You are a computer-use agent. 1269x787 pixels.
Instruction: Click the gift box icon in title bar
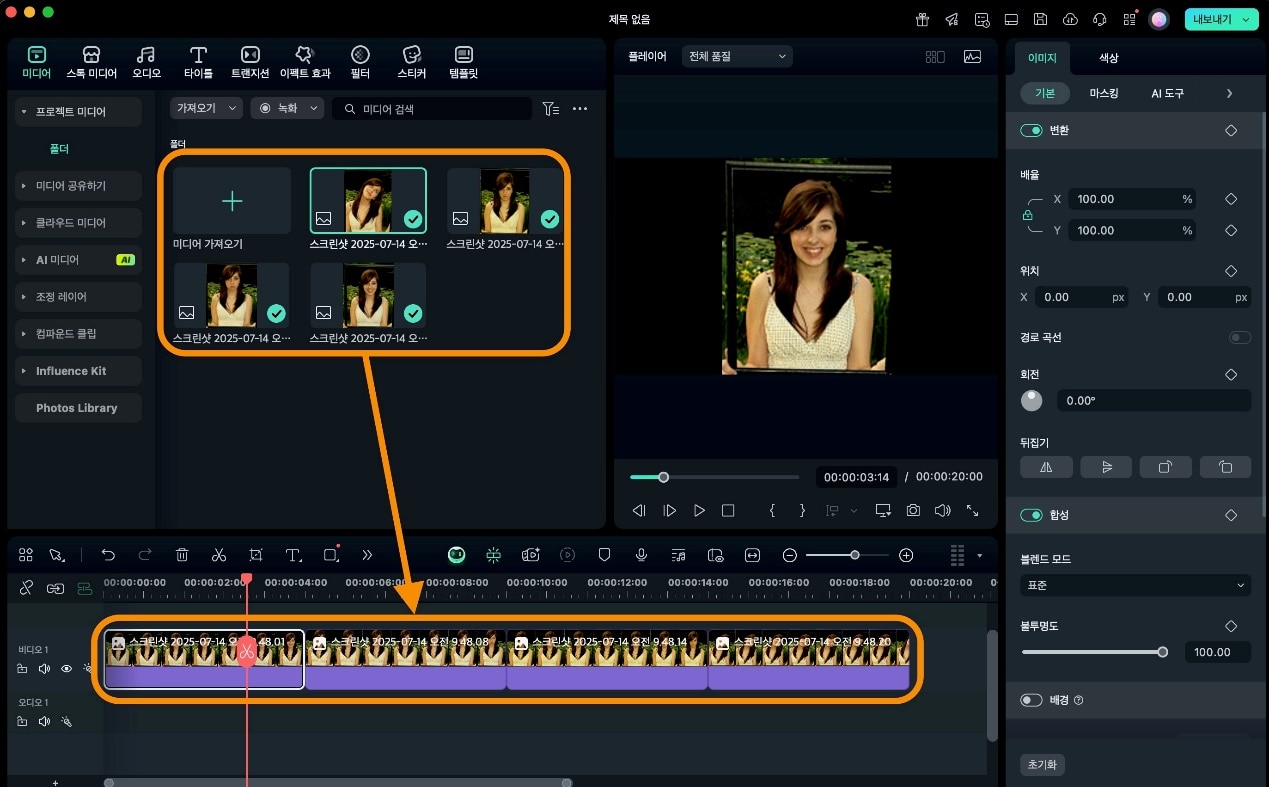922,19
